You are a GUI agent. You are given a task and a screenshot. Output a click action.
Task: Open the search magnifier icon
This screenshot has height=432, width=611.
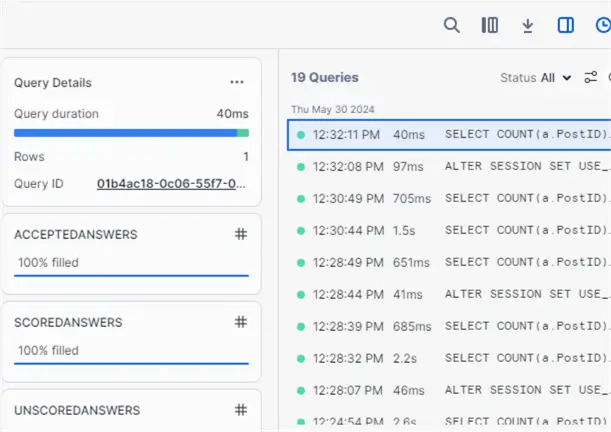coord(452,25)
